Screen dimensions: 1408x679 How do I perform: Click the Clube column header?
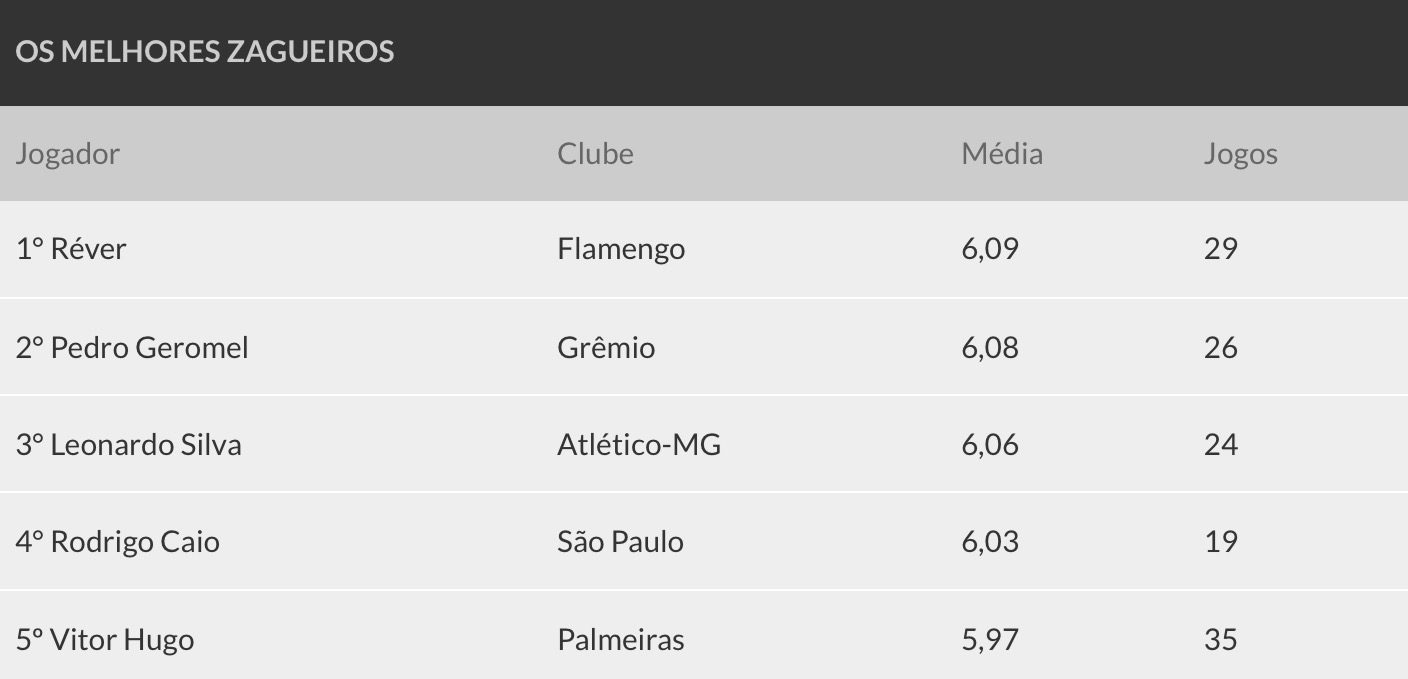[x=595, y=153]
